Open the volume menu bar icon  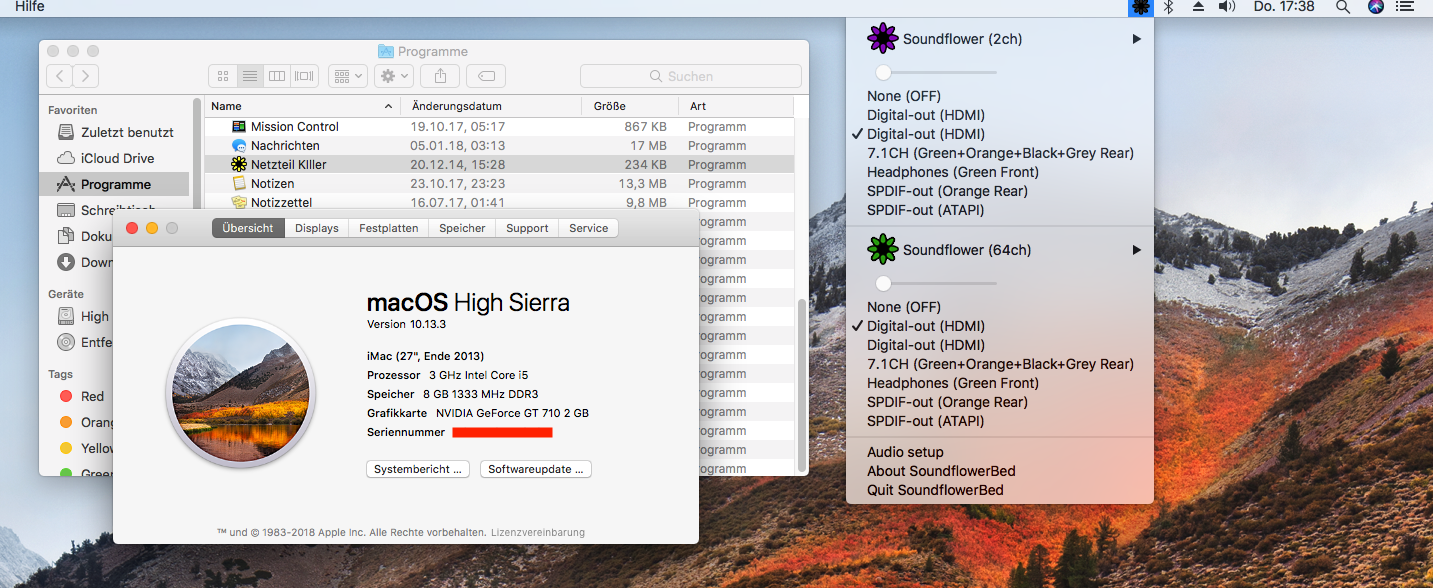[x=1227, y=7]
